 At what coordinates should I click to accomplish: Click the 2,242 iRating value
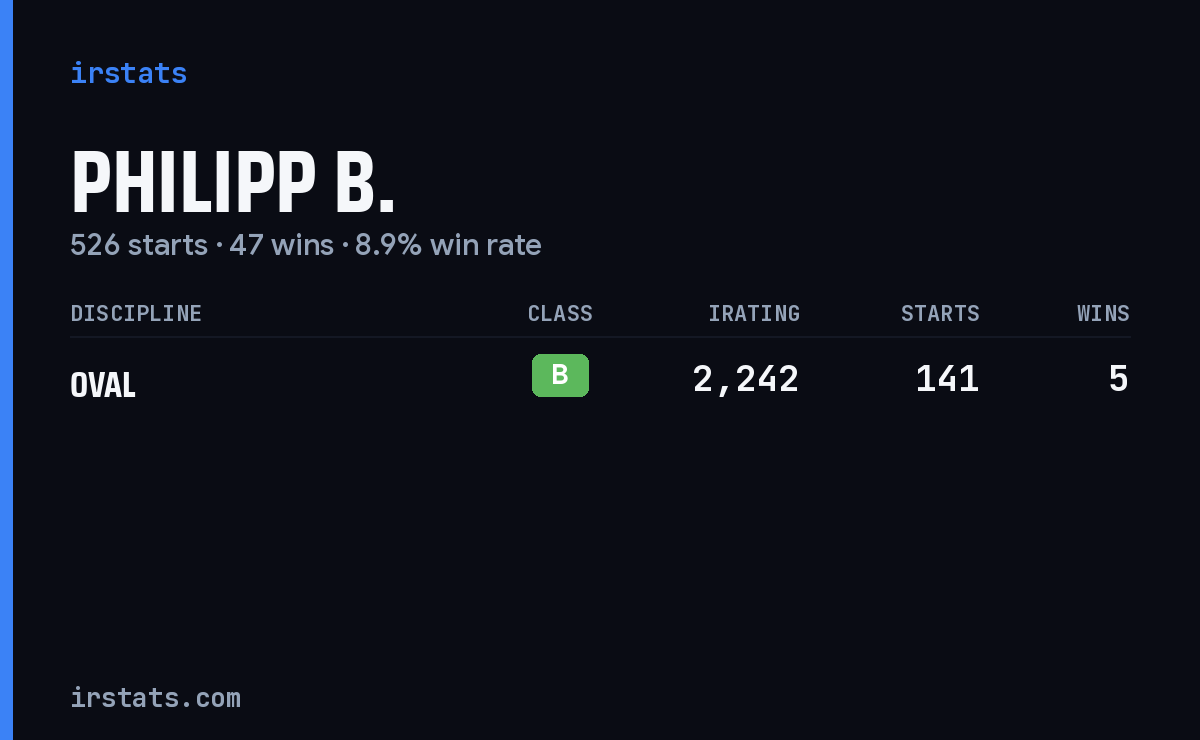point(746,380)
